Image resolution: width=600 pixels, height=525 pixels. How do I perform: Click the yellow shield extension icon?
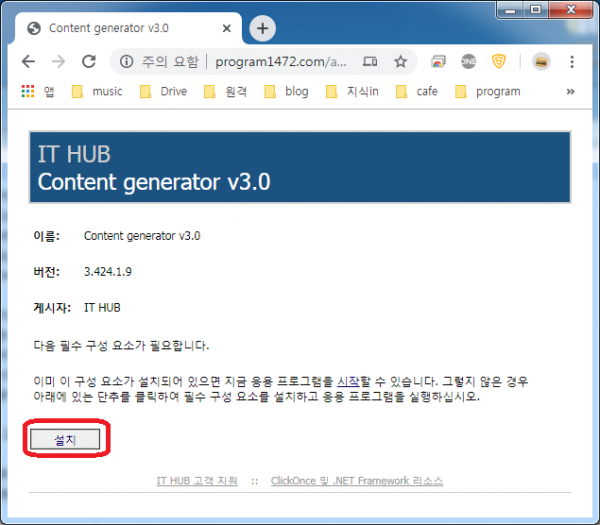498,61
